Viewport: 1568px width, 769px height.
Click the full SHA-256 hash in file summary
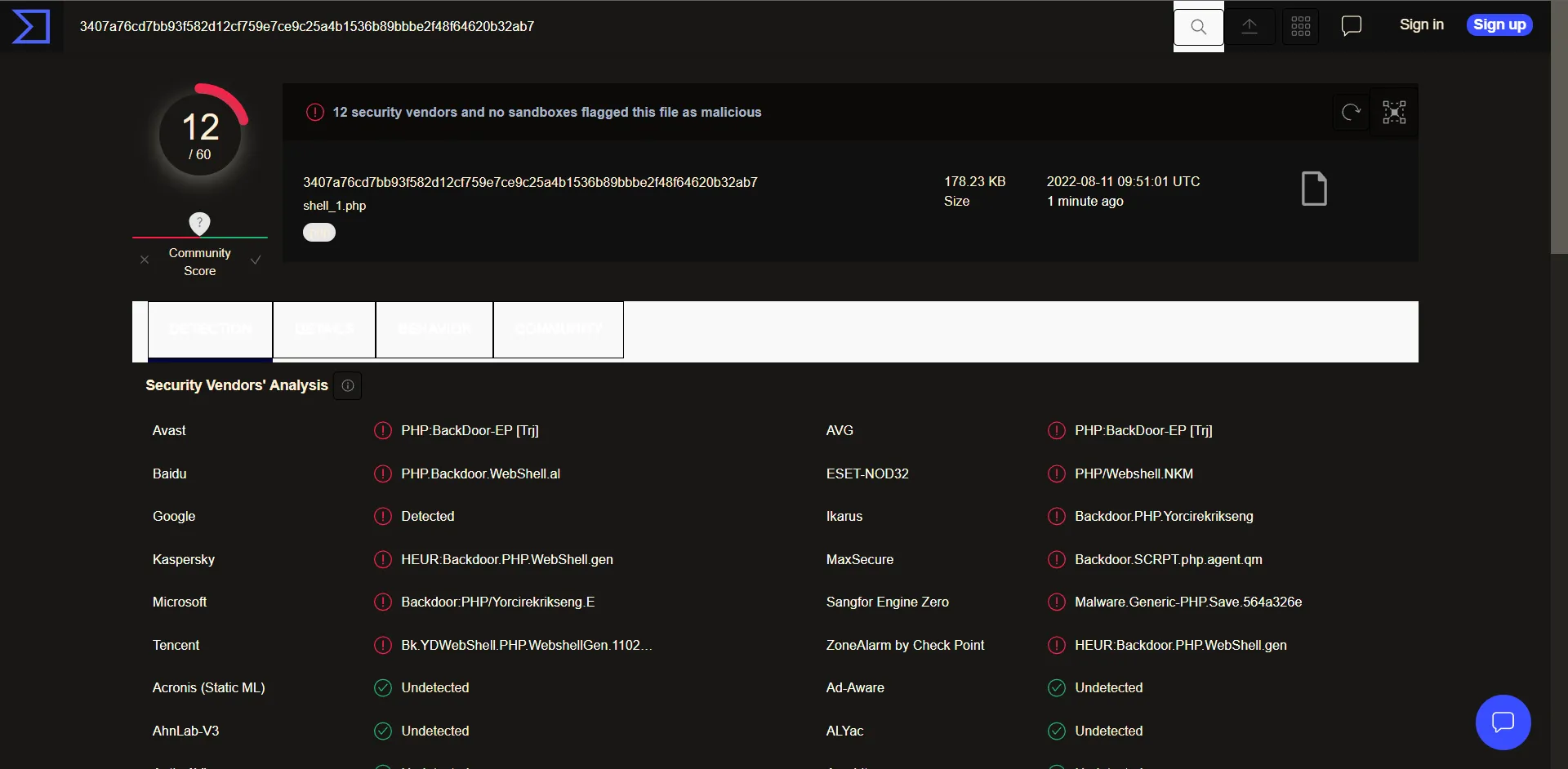pos(530,182)
